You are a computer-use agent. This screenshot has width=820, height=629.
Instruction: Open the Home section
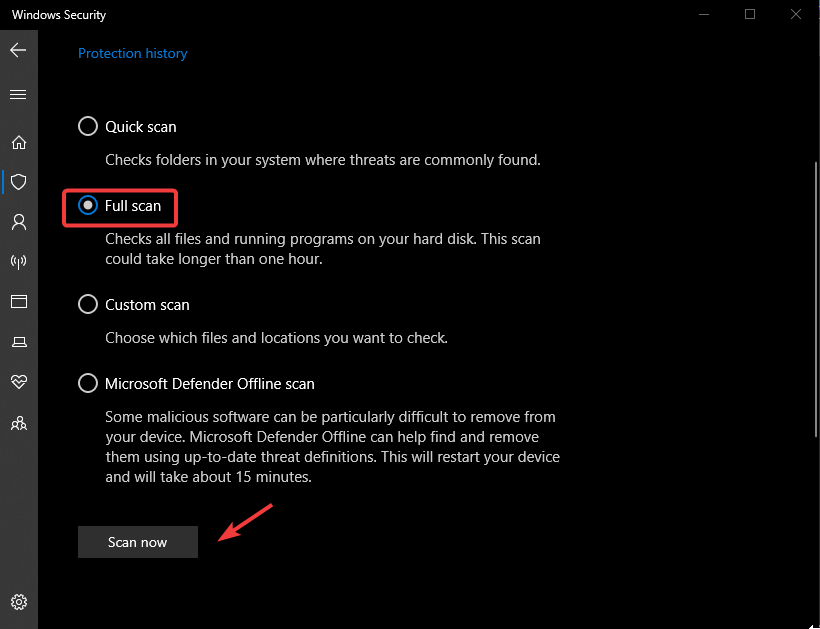18,142
